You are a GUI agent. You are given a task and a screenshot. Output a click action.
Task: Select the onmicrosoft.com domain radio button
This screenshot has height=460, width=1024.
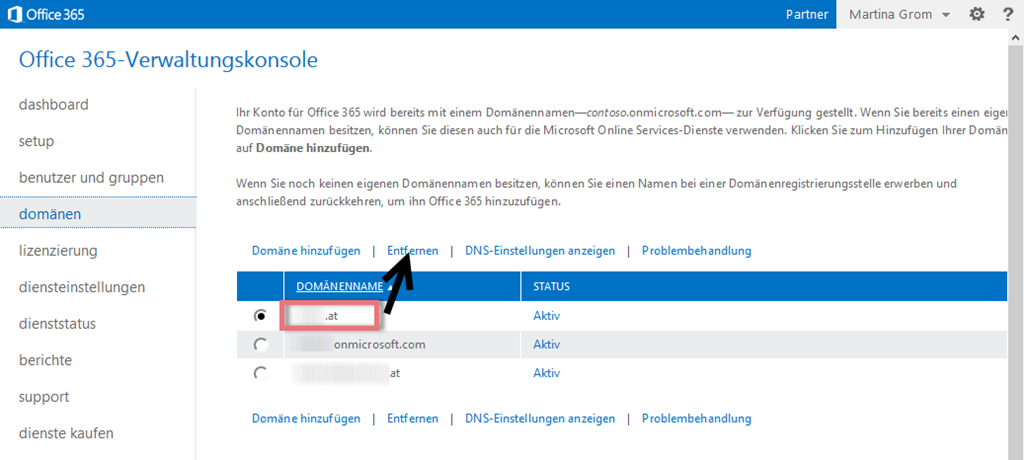(x=261, y=344)
